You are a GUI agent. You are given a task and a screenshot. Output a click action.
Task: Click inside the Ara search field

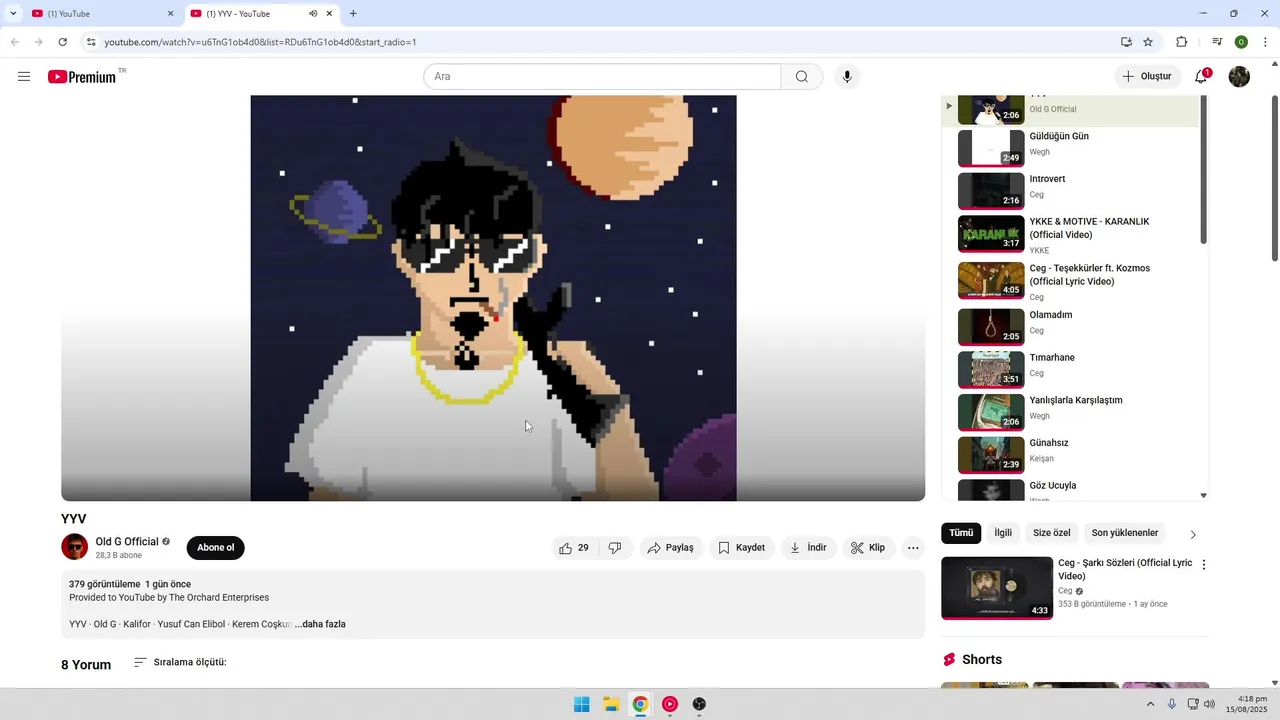click(602, 77)
